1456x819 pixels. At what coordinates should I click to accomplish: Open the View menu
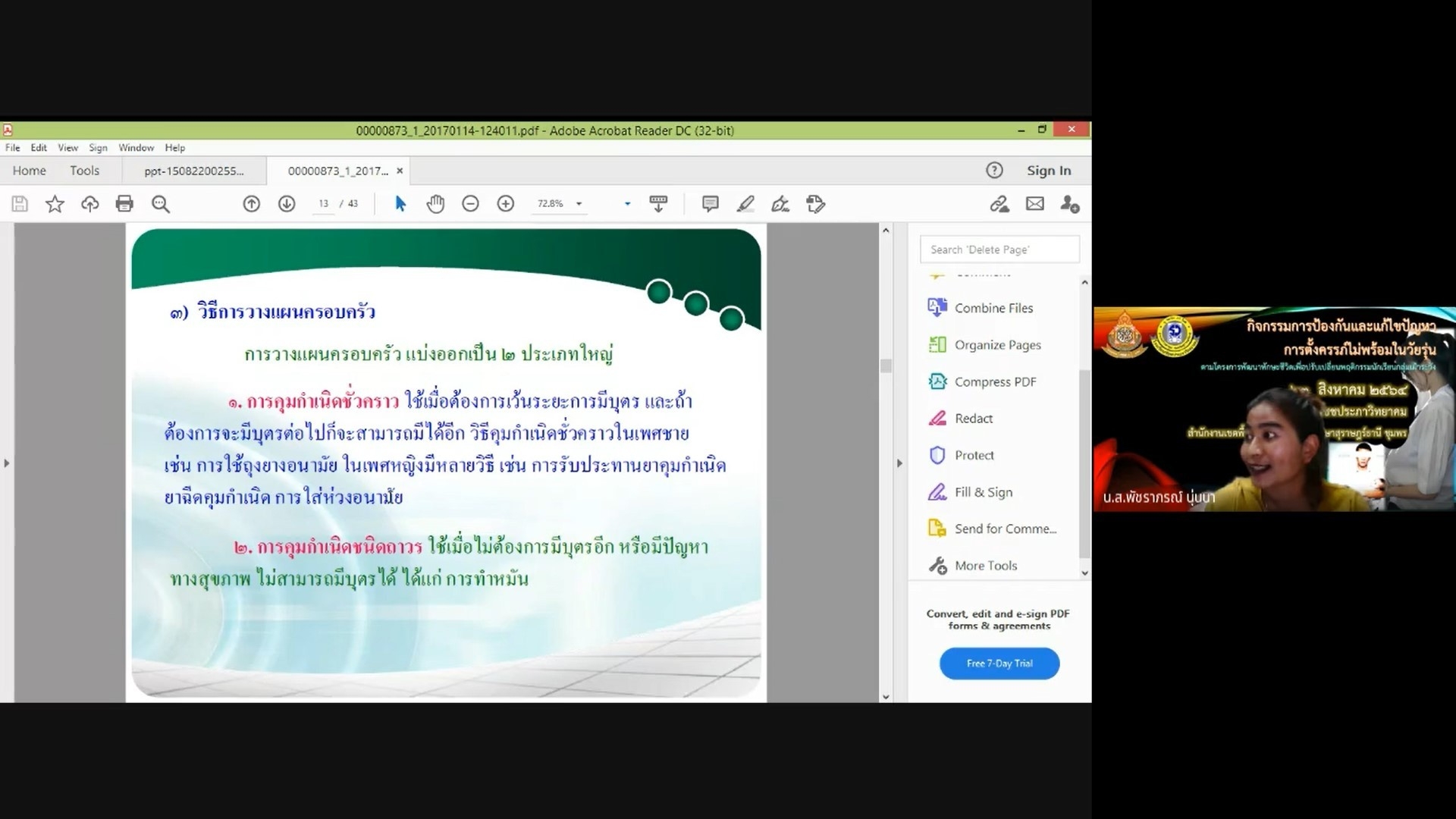click(x=67, y=148)
